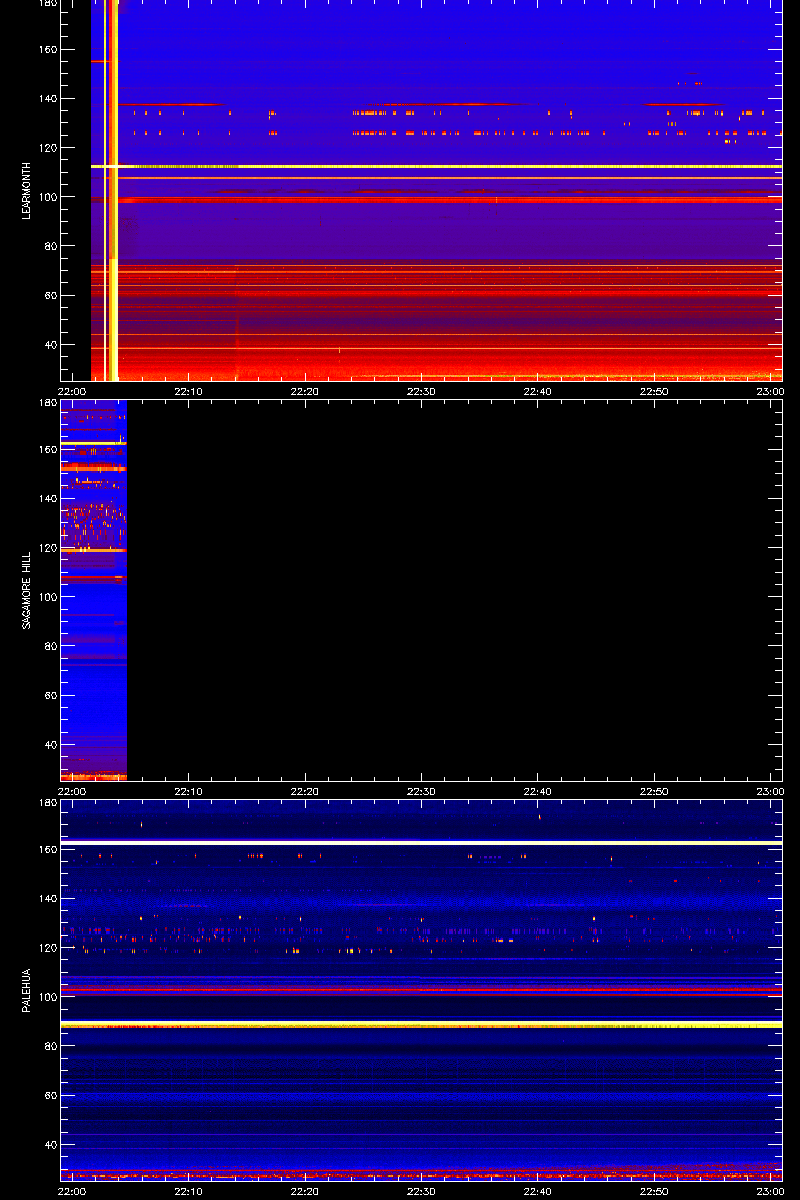Click the 22:00 time label under Palehua plot
Image resolution: width=800 pixels, height=1200 pixels.
(x=72, y=1191)
